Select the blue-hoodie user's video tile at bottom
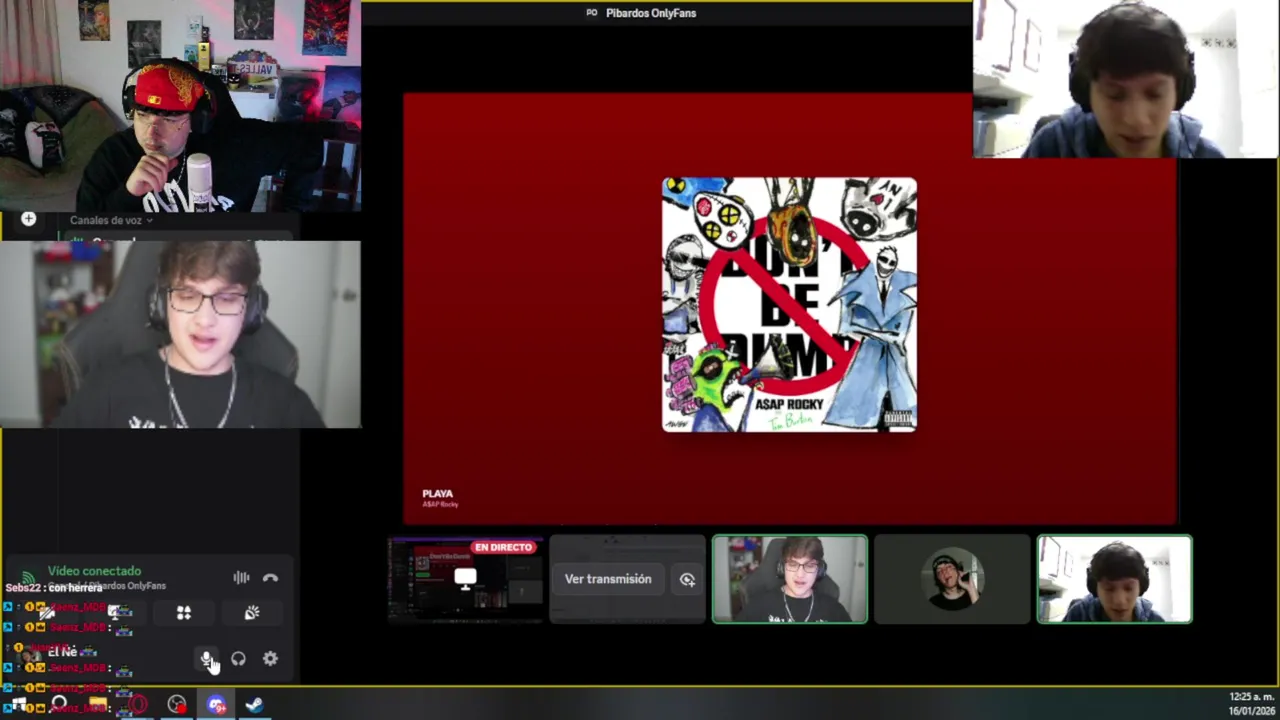The width and height of the screenshot is (1280, 720). click(1115, 579)
